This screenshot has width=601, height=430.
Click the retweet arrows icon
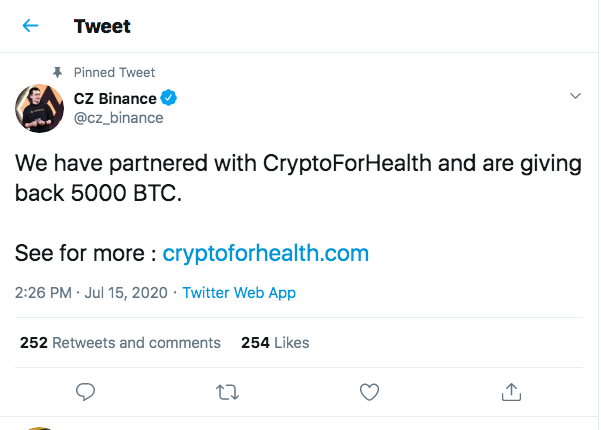[227, 392]
